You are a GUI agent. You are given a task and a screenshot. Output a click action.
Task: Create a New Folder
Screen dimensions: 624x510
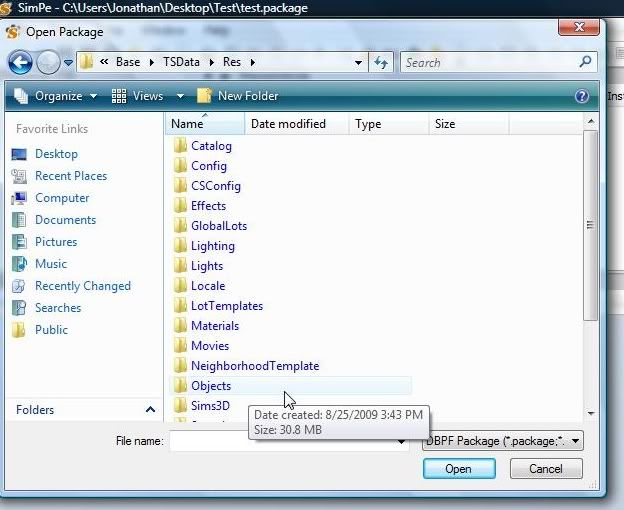click(238, 96)
